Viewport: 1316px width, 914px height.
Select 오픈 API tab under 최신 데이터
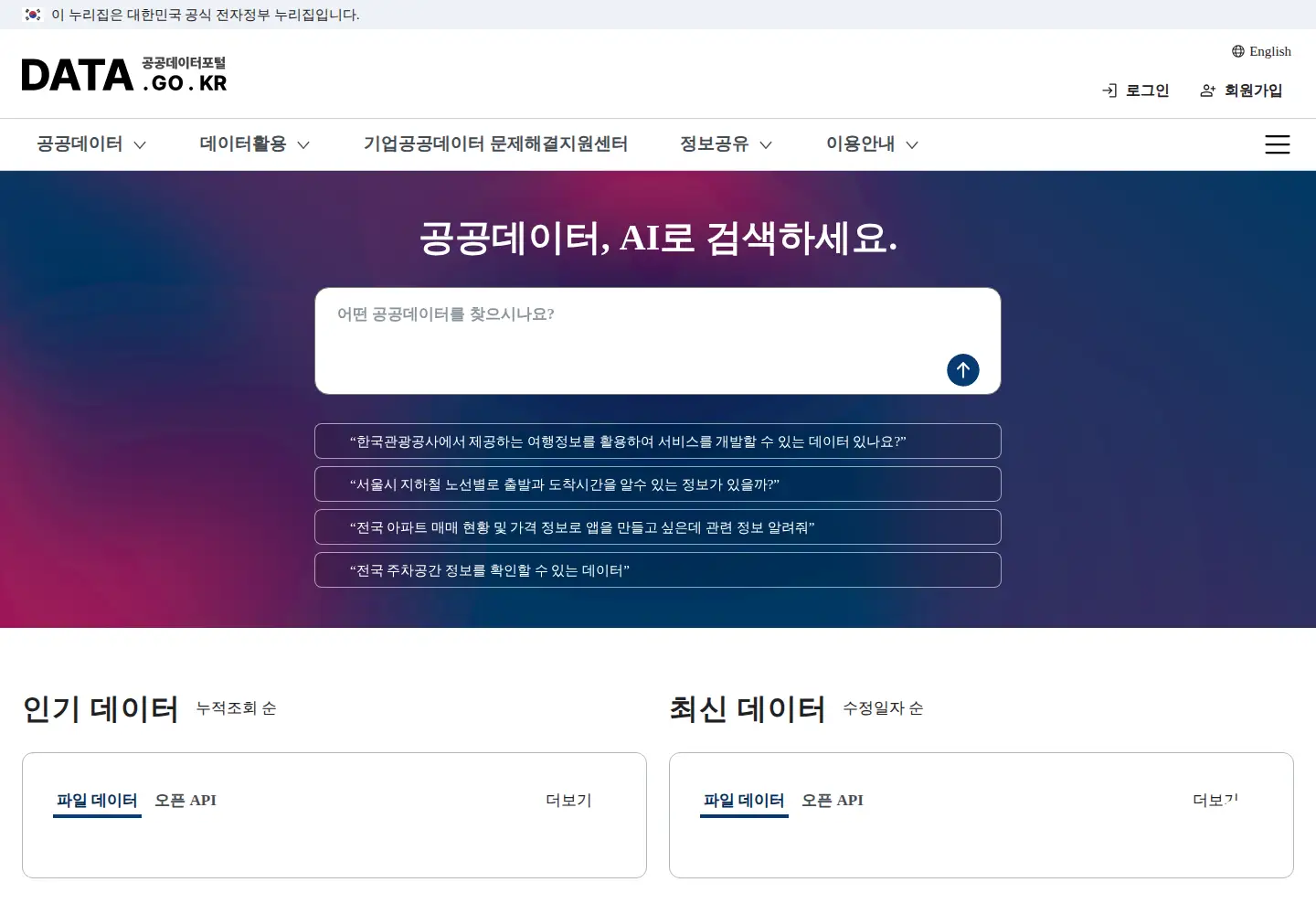point(833,801)
